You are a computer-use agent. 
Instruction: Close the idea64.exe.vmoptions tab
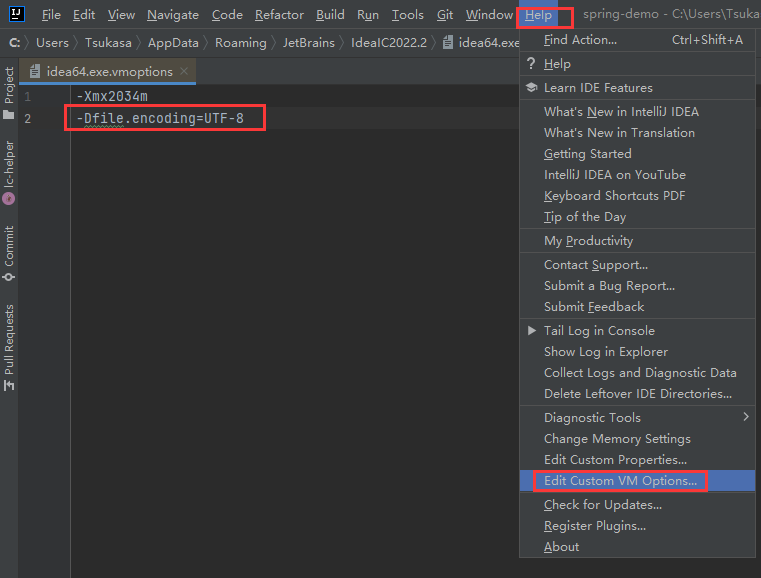click(184, 71)
